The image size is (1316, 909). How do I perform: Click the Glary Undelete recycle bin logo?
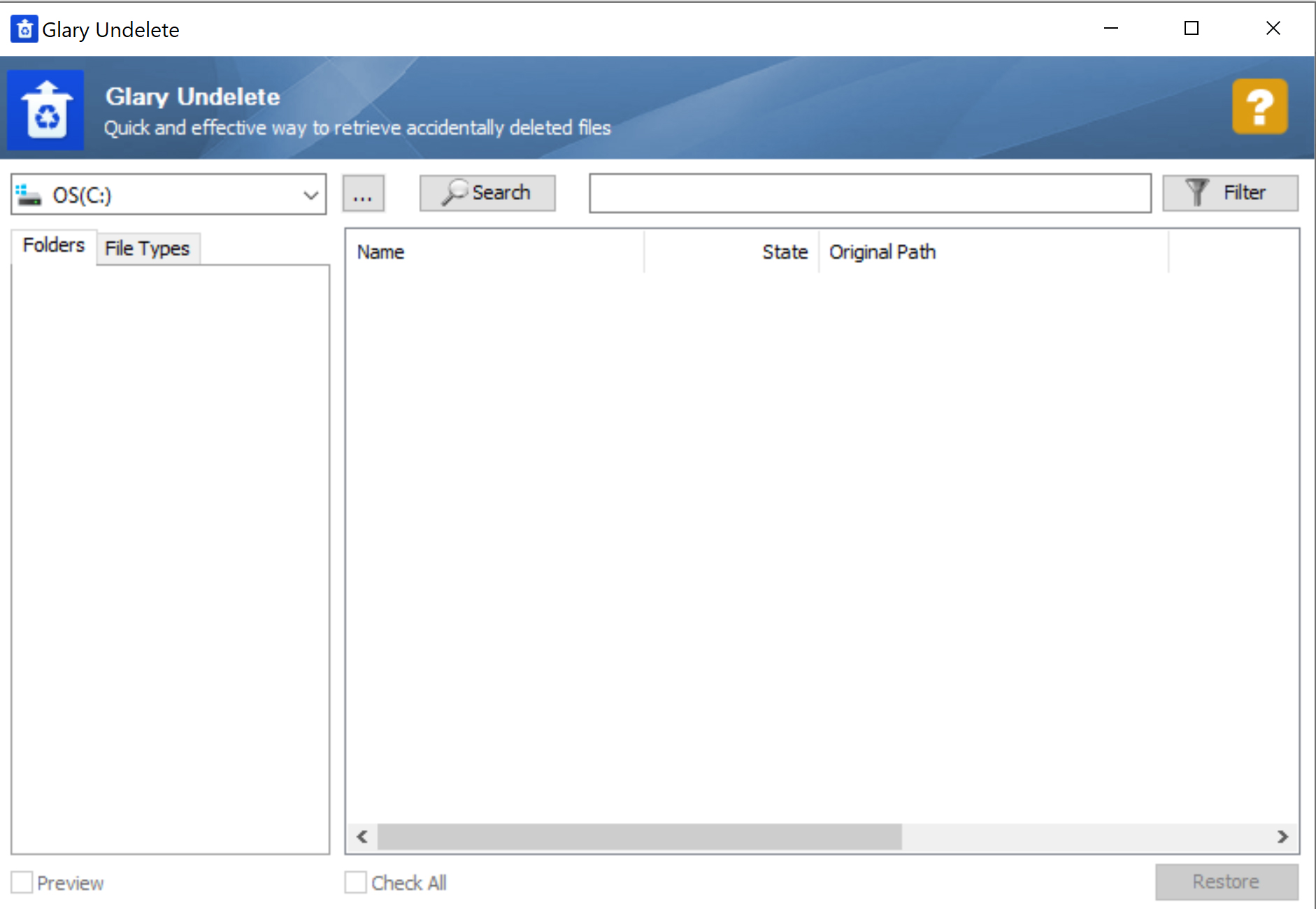coord(45,110)
